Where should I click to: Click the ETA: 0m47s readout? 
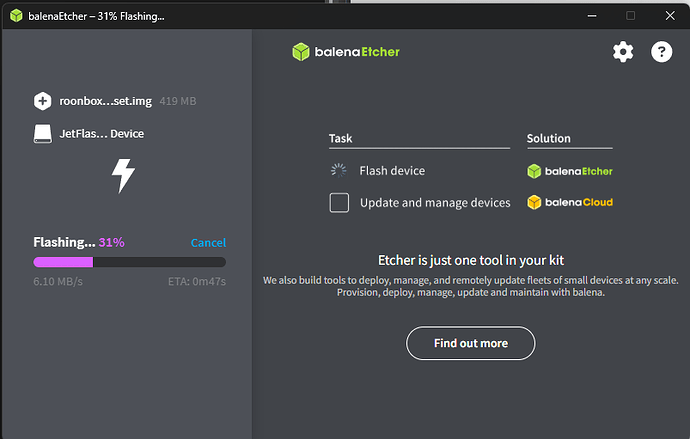(x=197, y=282)
